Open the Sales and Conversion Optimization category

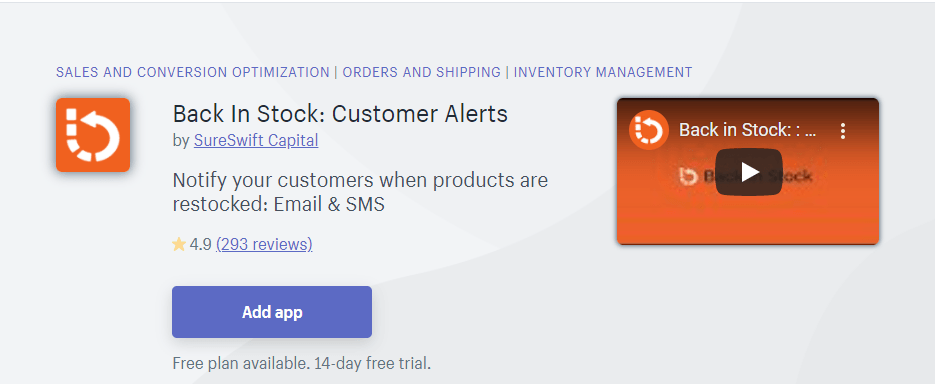click(193, 72)
